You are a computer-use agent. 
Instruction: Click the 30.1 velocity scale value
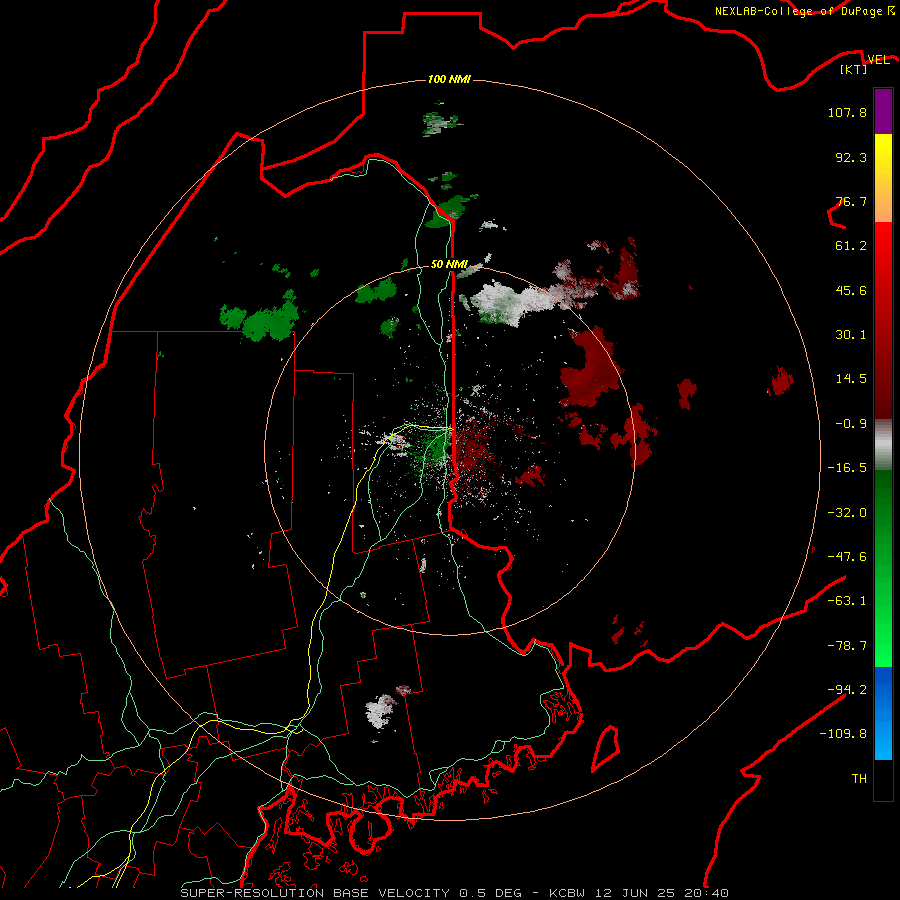(x=851, y=335)
